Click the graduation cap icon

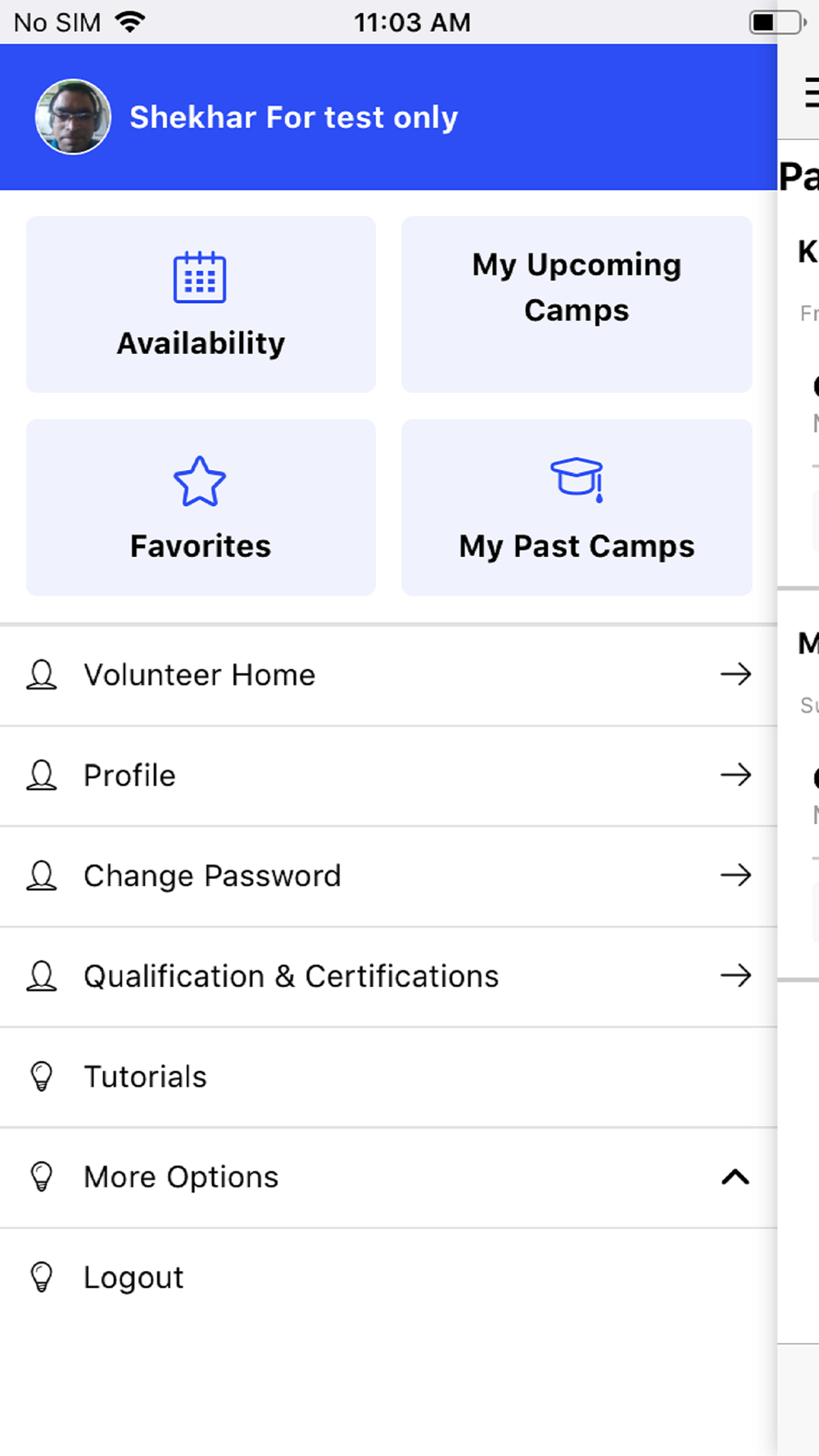coord(577,478)
